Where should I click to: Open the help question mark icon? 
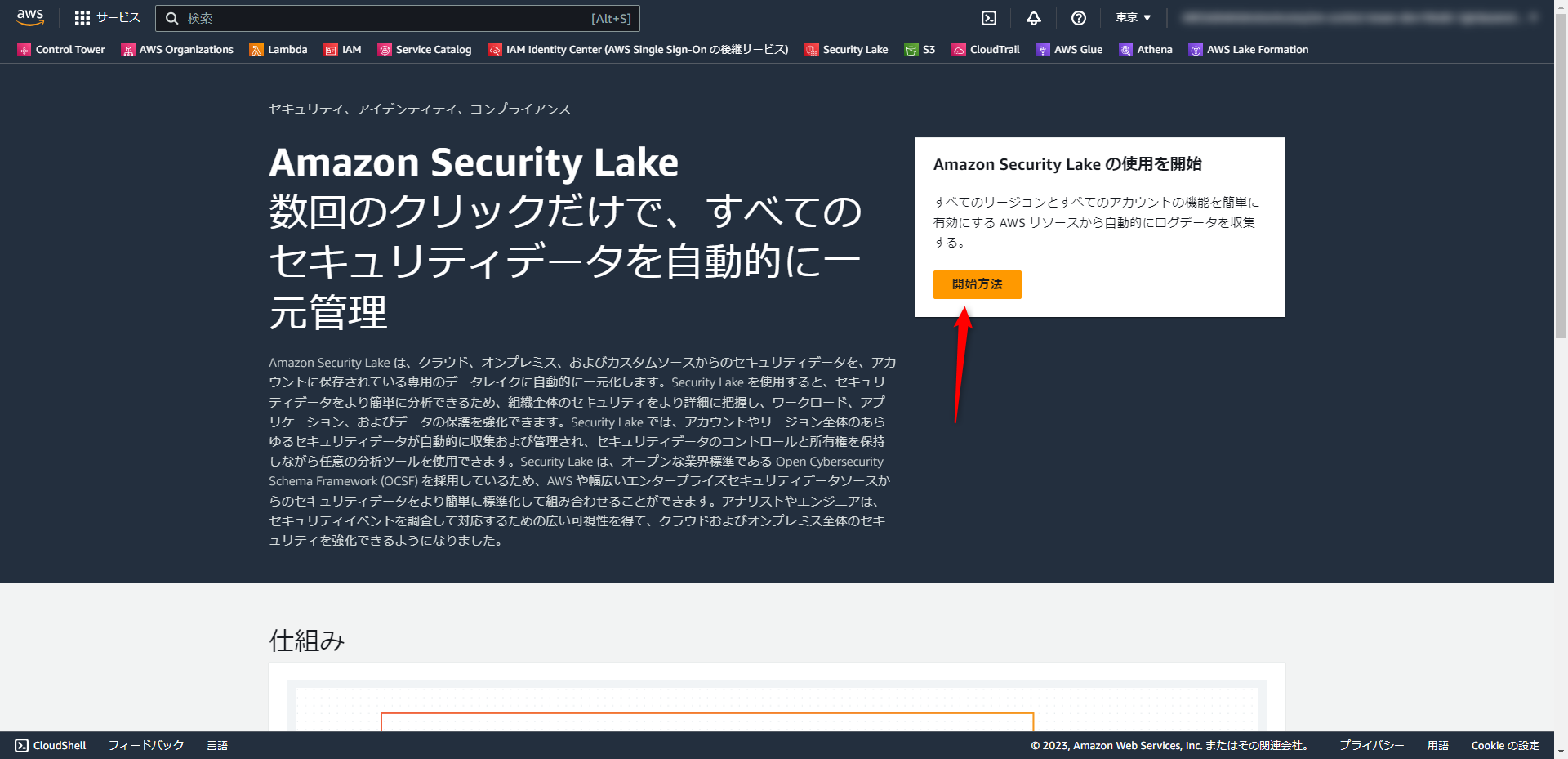pyautogui.click(x=1079, y=17)
